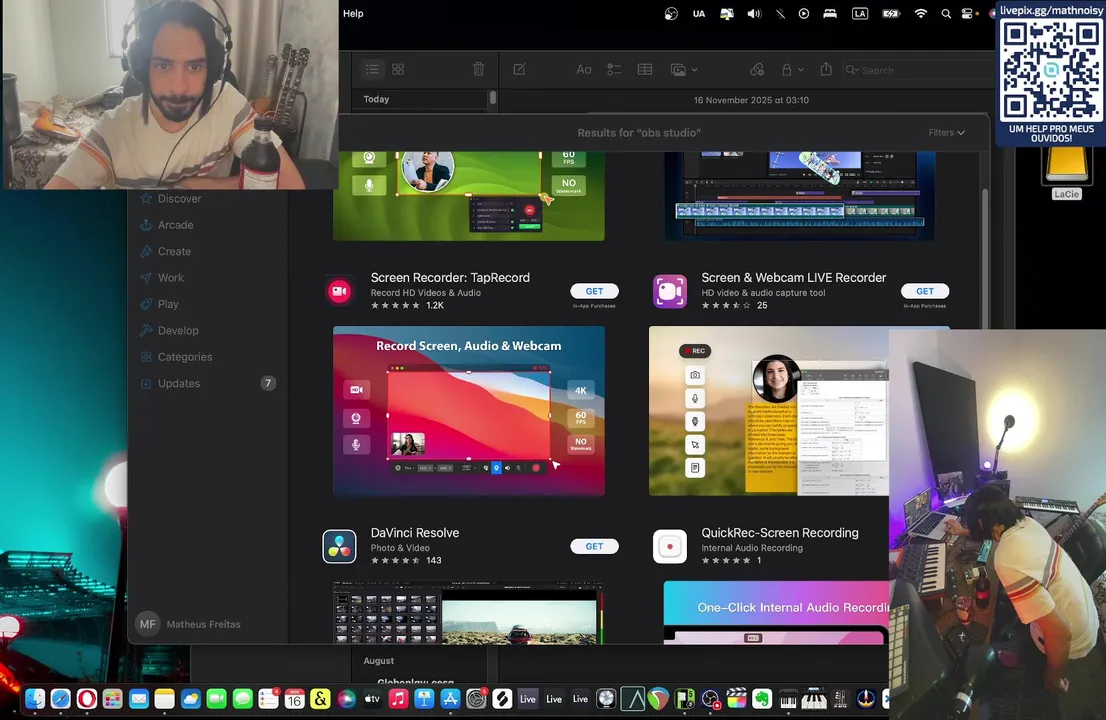Image resolution: width=1106 pixels, height=720 pixels.
Task: Click the Notes Search field
Action: (916, 71)
